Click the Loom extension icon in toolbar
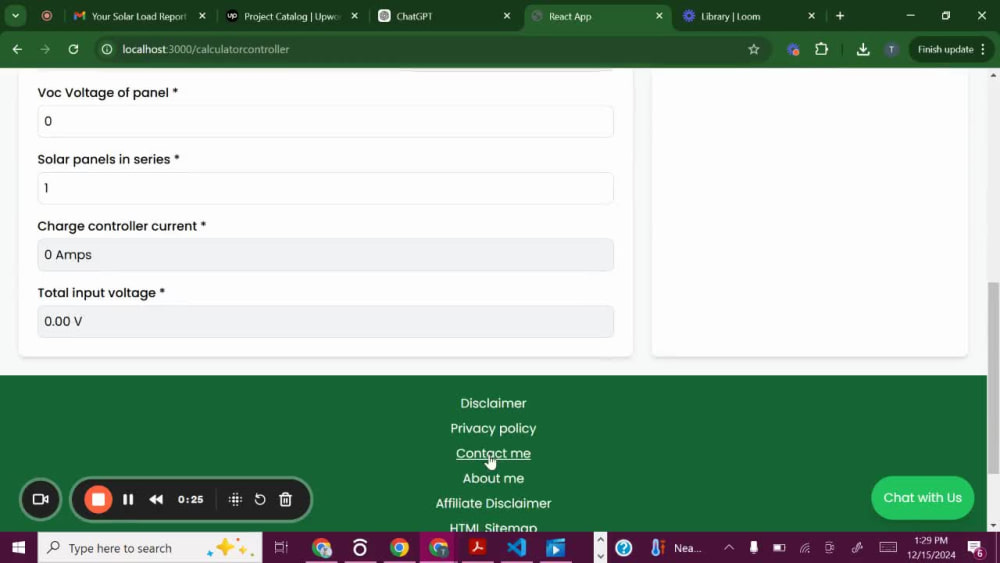 pos(793,49)
